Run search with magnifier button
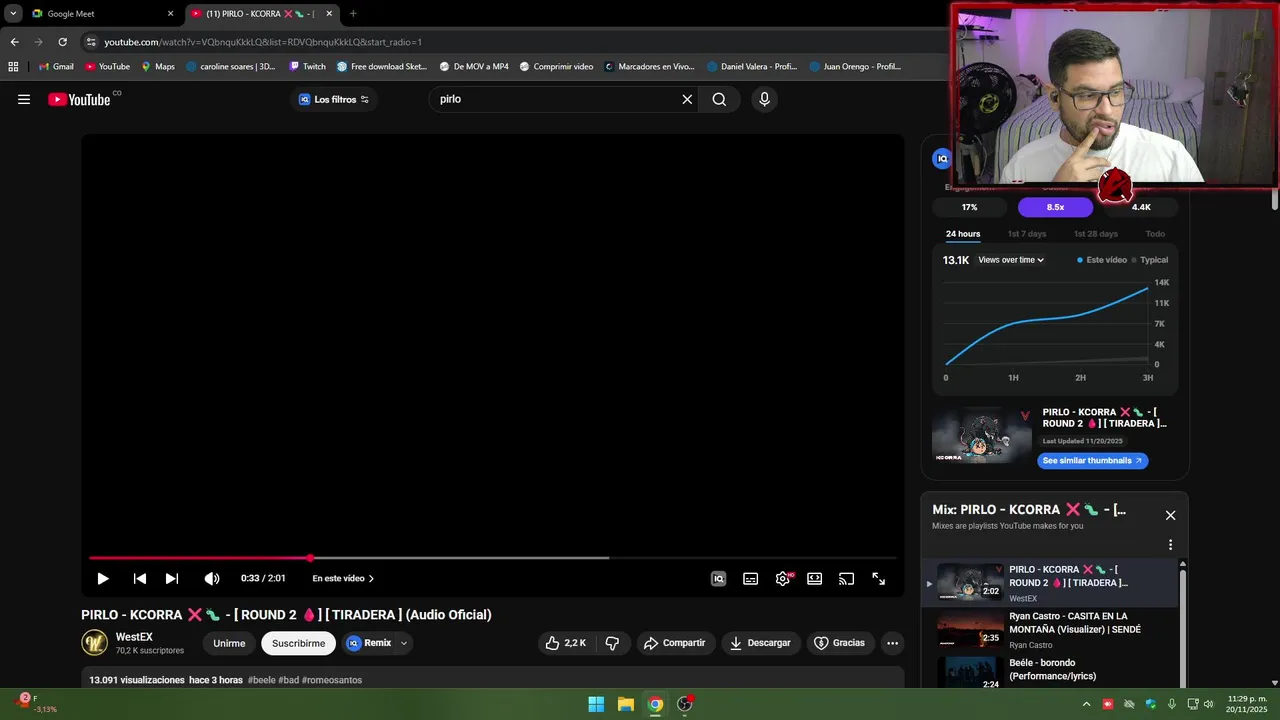Screen dimensions: 1280x720 pos(719,99)
